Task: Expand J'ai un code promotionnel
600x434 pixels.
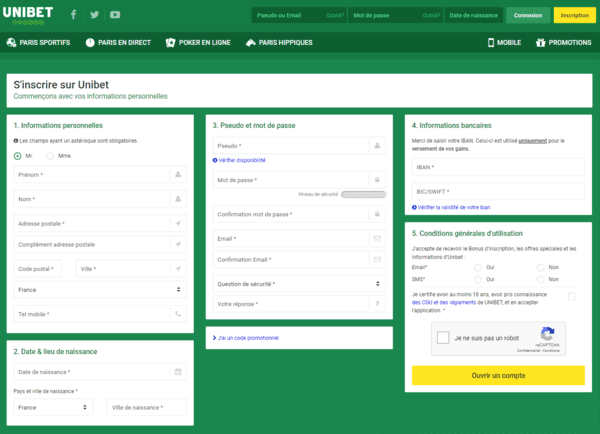Action: pos(246,338)
